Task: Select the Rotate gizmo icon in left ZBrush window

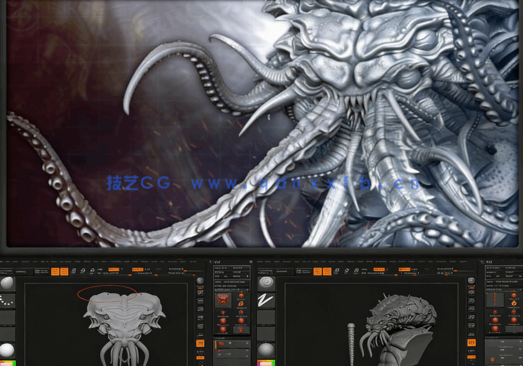Action: [92, 271]
